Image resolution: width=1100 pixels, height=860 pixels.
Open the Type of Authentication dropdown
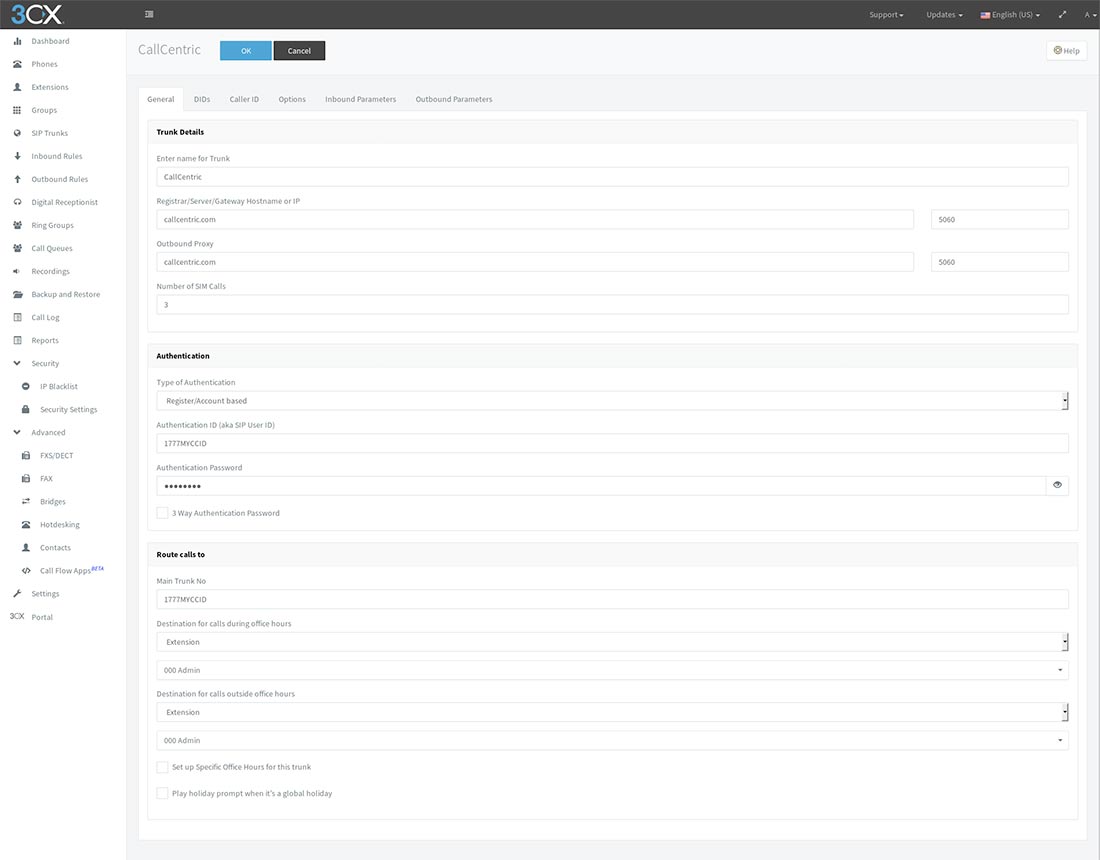pyautogui.click(x=1063, y=398)
